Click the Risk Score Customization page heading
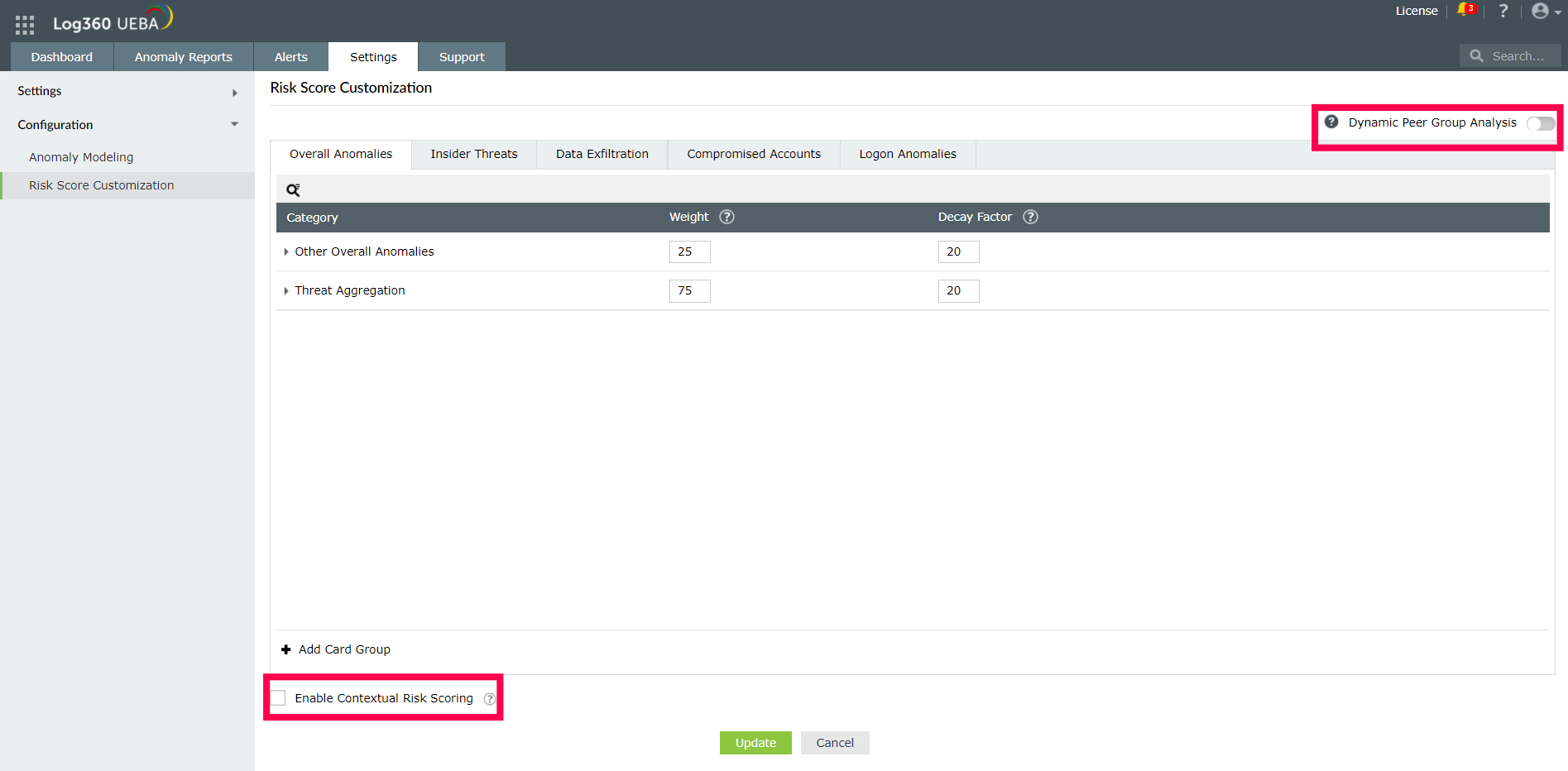Screen dimensions: 1568x771 (x=351, y=88)
